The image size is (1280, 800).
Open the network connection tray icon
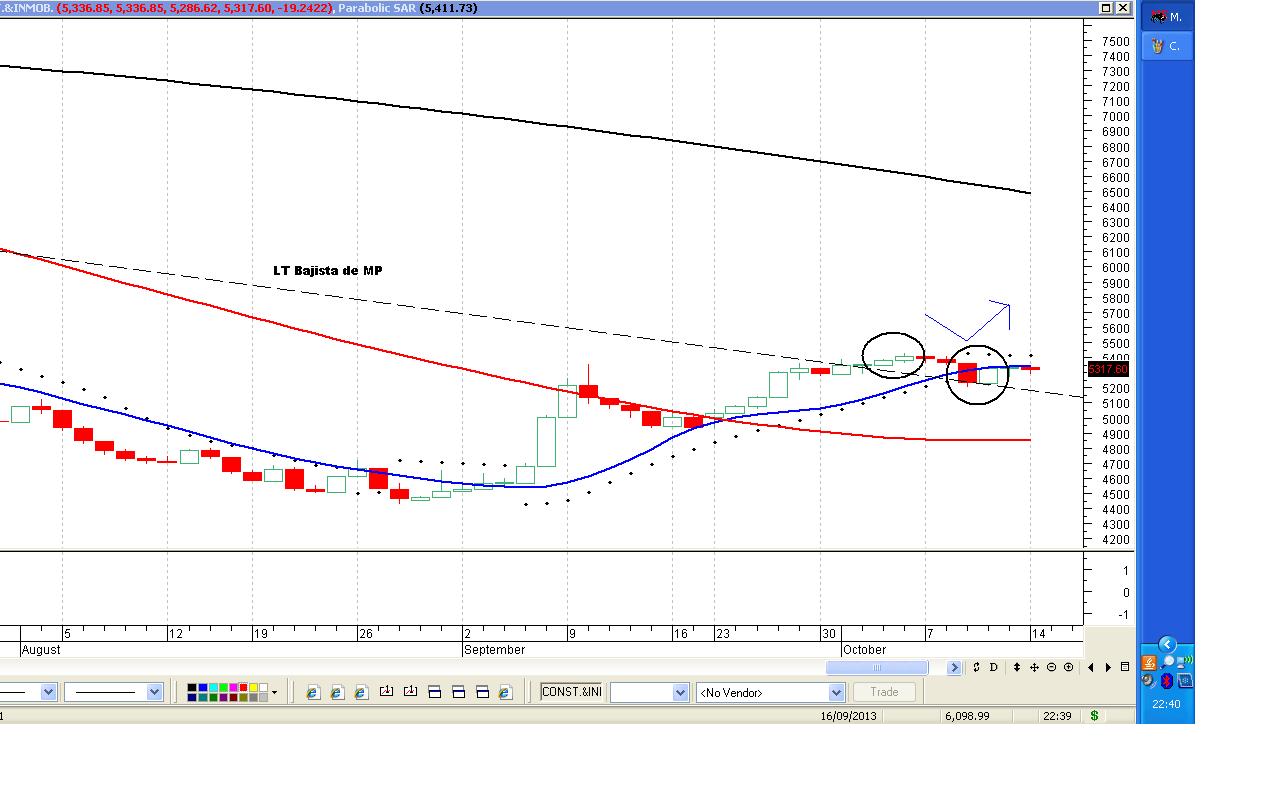click(1185, 662)
